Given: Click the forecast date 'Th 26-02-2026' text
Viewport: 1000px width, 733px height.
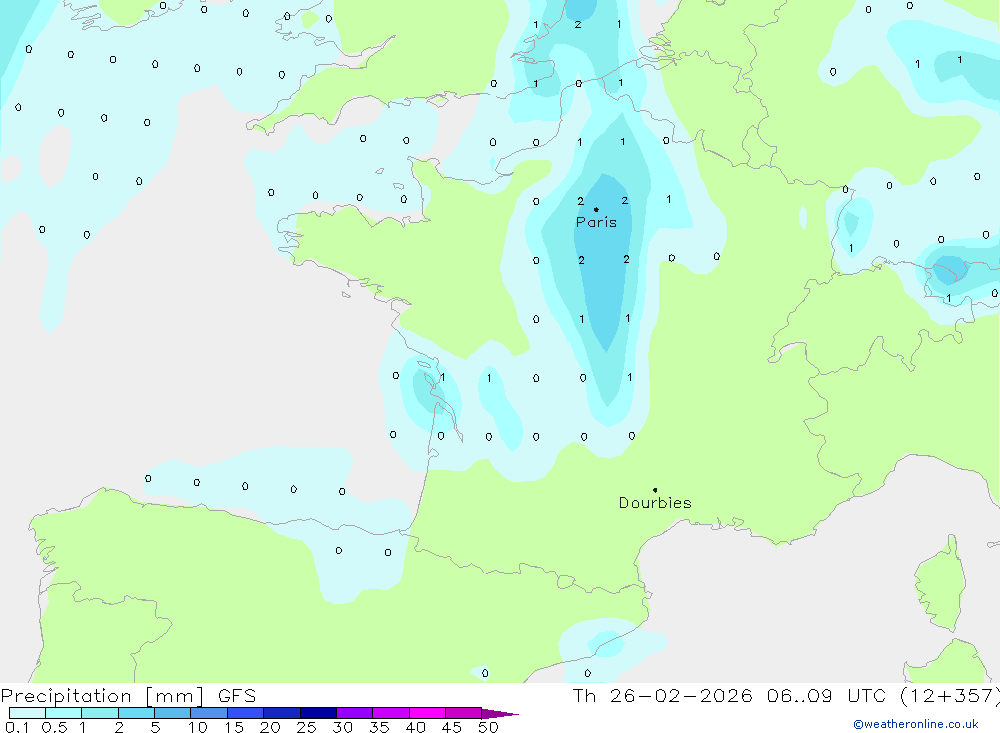Looking at the screenshot, I should point(663,695).
